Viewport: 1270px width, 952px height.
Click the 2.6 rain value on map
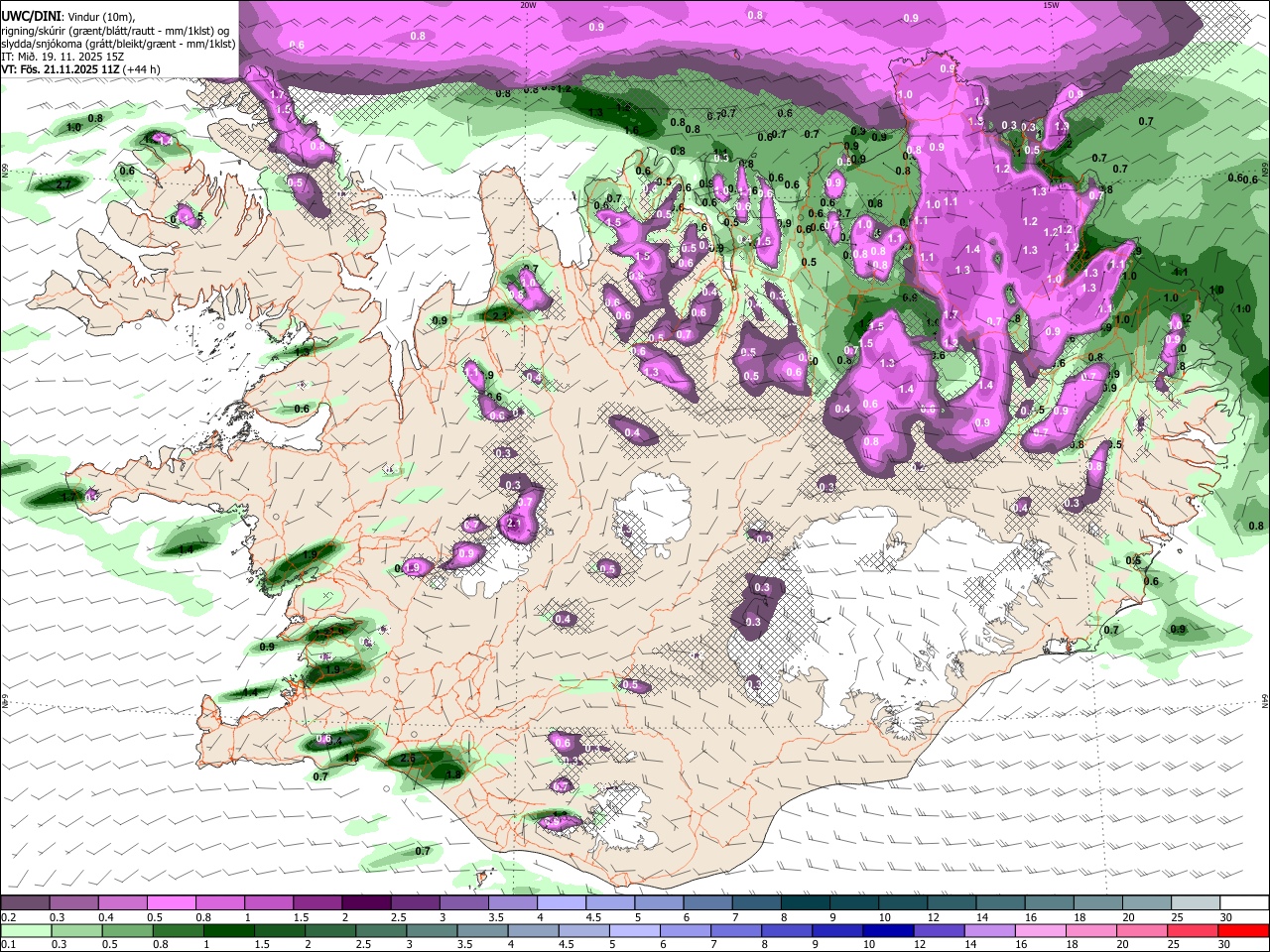click(408, 759)
